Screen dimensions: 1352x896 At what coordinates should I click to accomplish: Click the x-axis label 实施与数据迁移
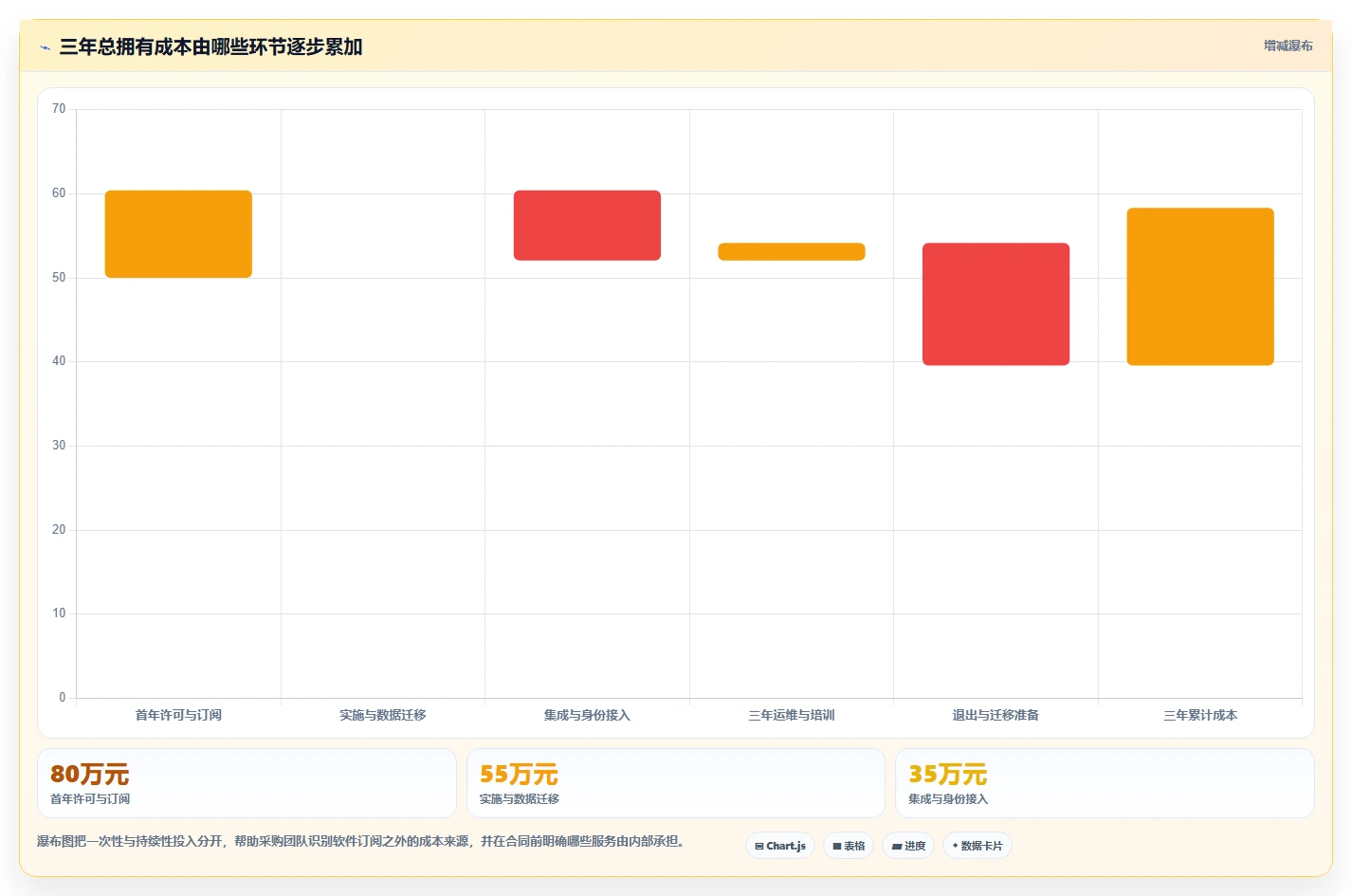pos(383,715)
